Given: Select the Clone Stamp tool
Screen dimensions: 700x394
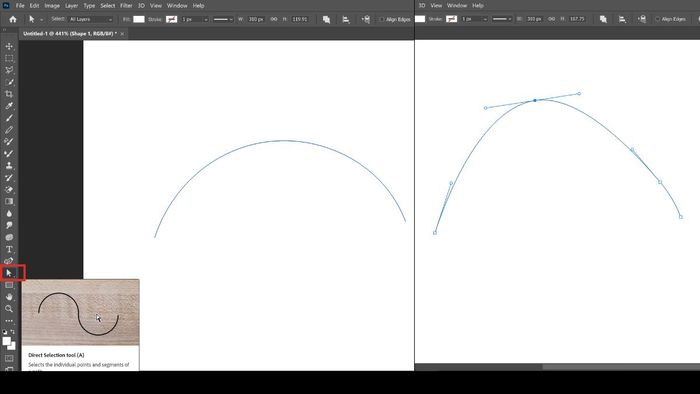Looking at the screenshot, I should 9,166.
